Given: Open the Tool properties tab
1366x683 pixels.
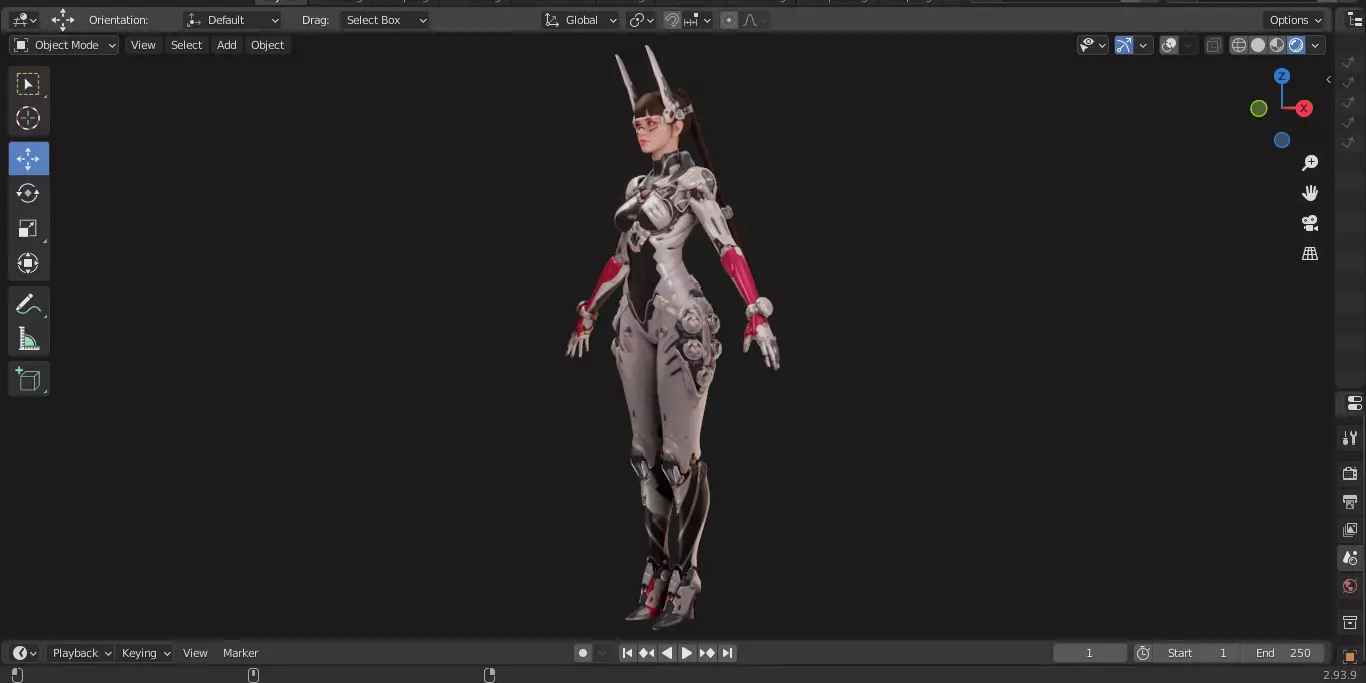Looking at the screenshot, I should click(1350, 438).
